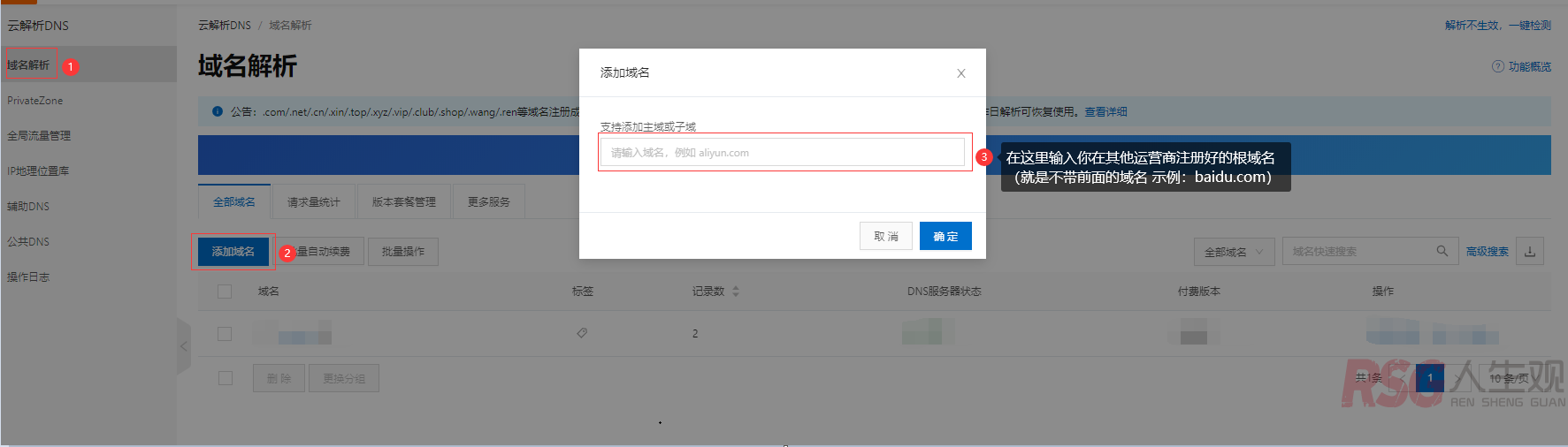Open 全局流量管理 in the sidebar
The image size is (1568, 447).
click(39, 135)
